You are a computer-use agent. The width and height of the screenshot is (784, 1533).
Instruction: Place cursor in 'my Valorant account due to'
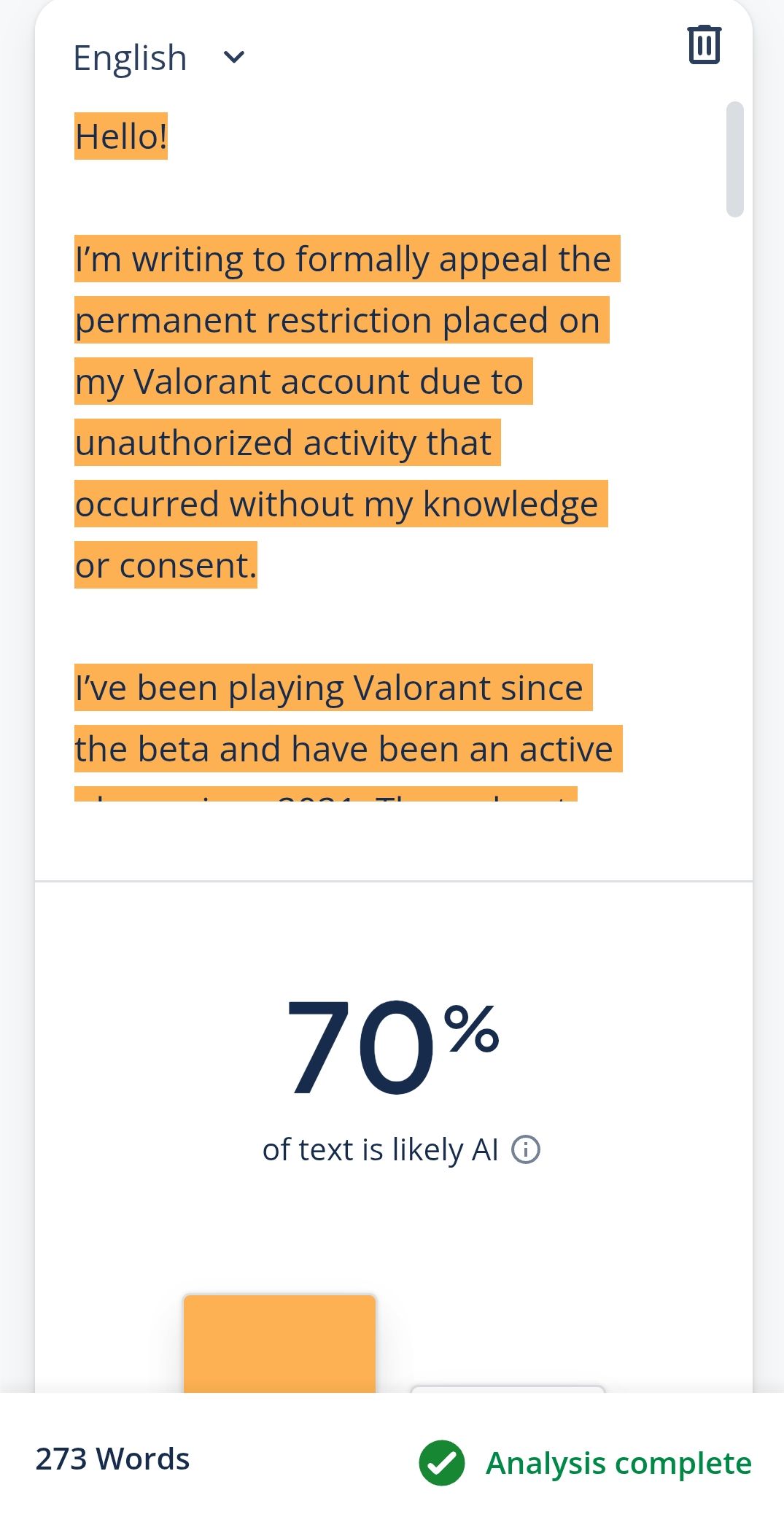point(300,381)
